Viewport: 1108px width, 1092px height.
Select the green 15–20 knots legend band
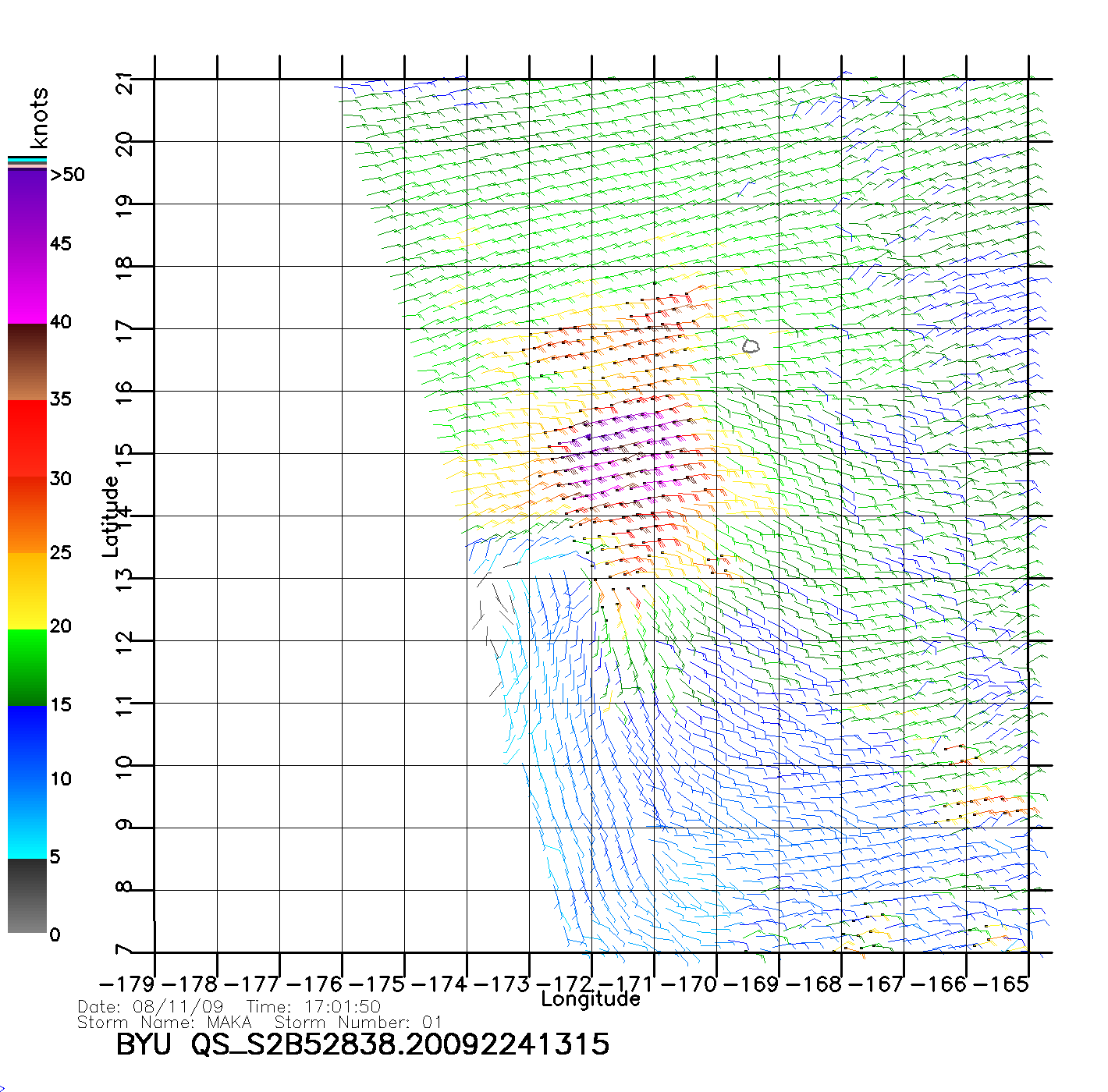point(27,668)
